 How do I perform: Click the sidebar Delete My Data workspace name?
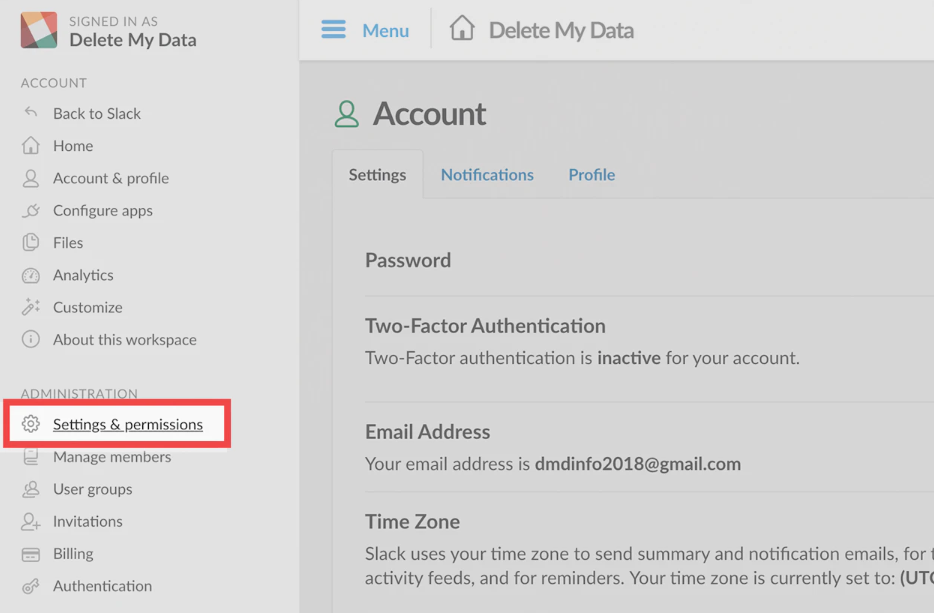[x=133, y=40]
